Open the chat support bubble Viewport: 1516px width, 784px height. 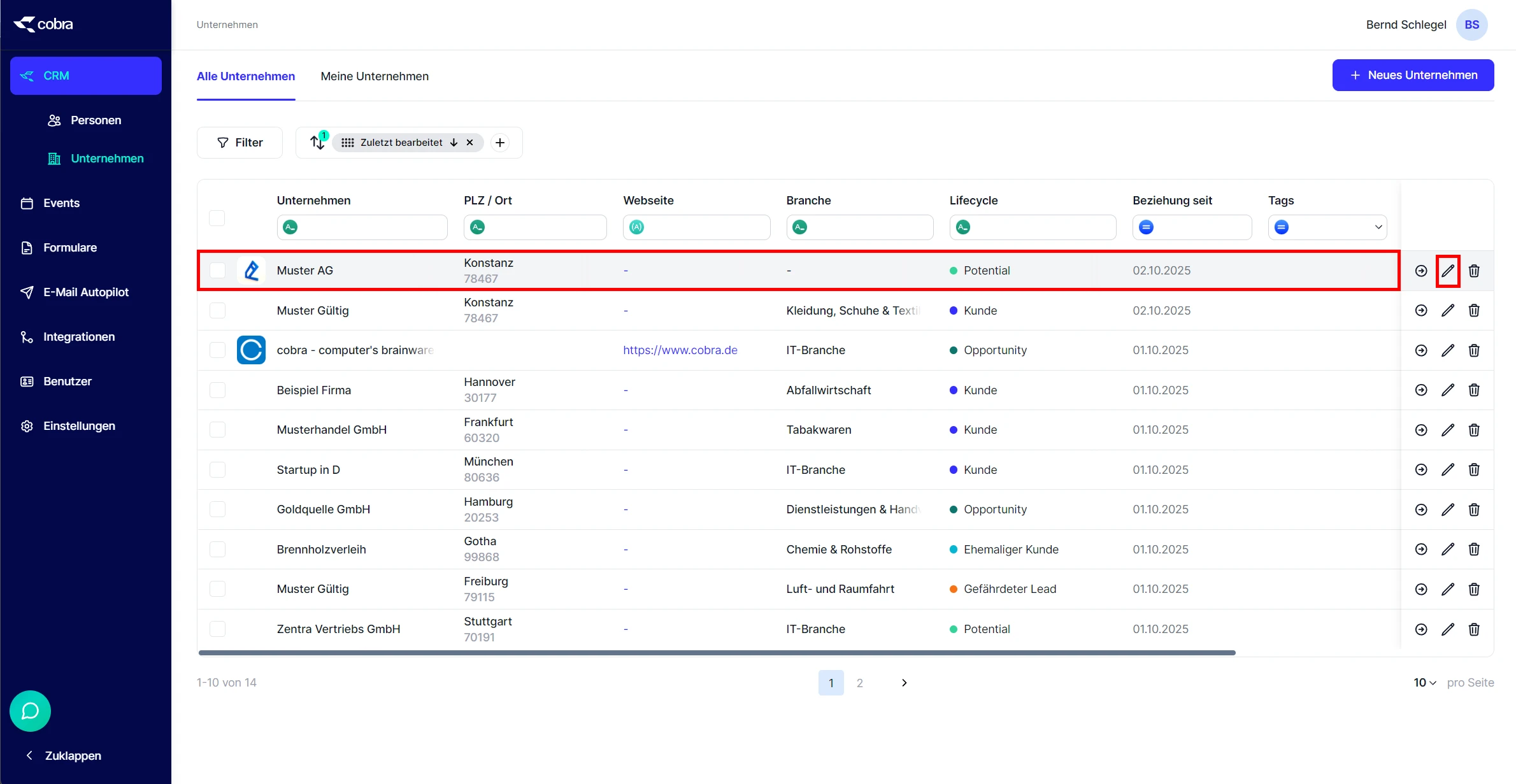click(x=30, y=711)
